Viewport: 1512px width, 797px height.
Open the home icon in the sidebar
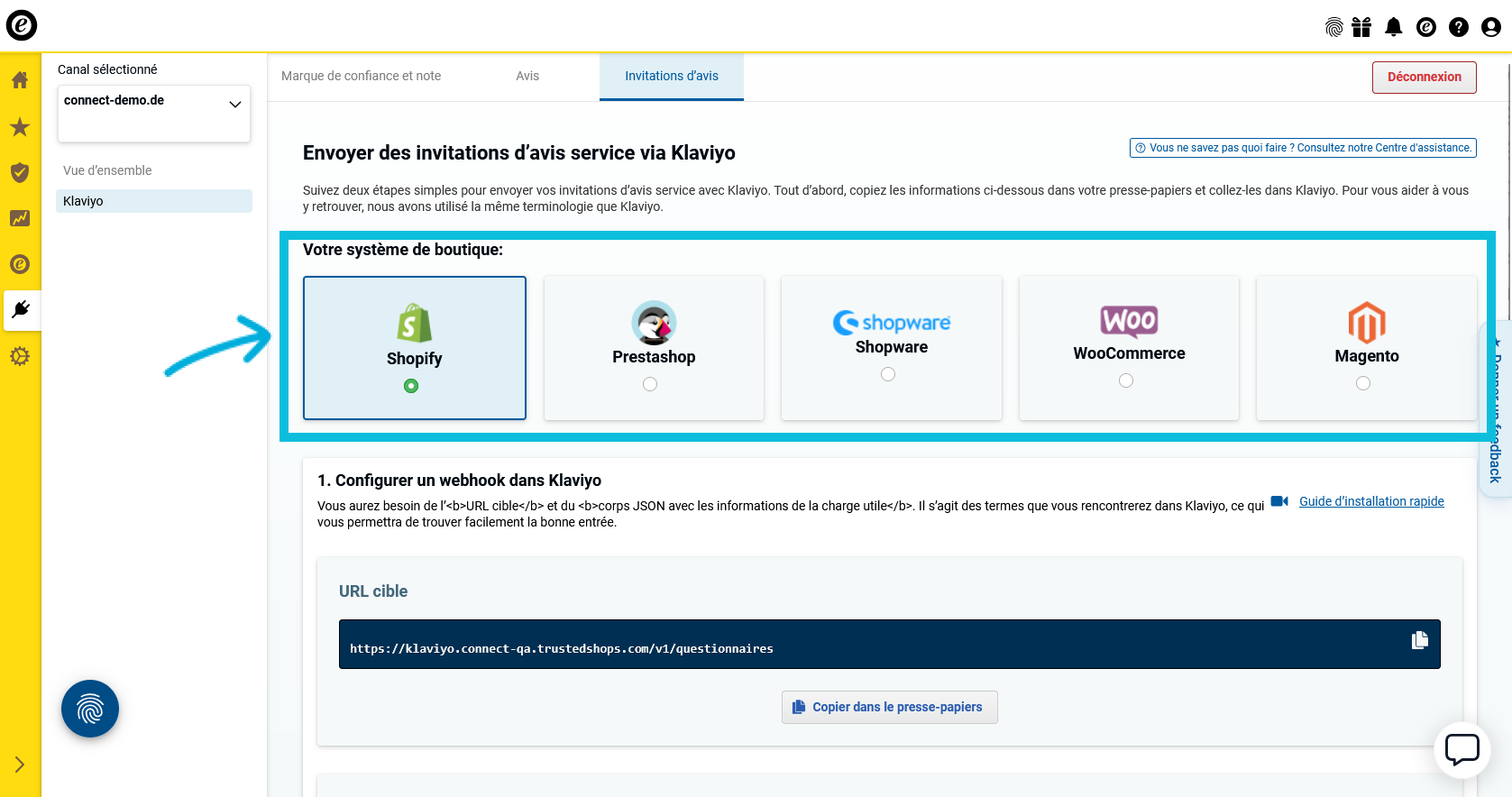[20, 80]
